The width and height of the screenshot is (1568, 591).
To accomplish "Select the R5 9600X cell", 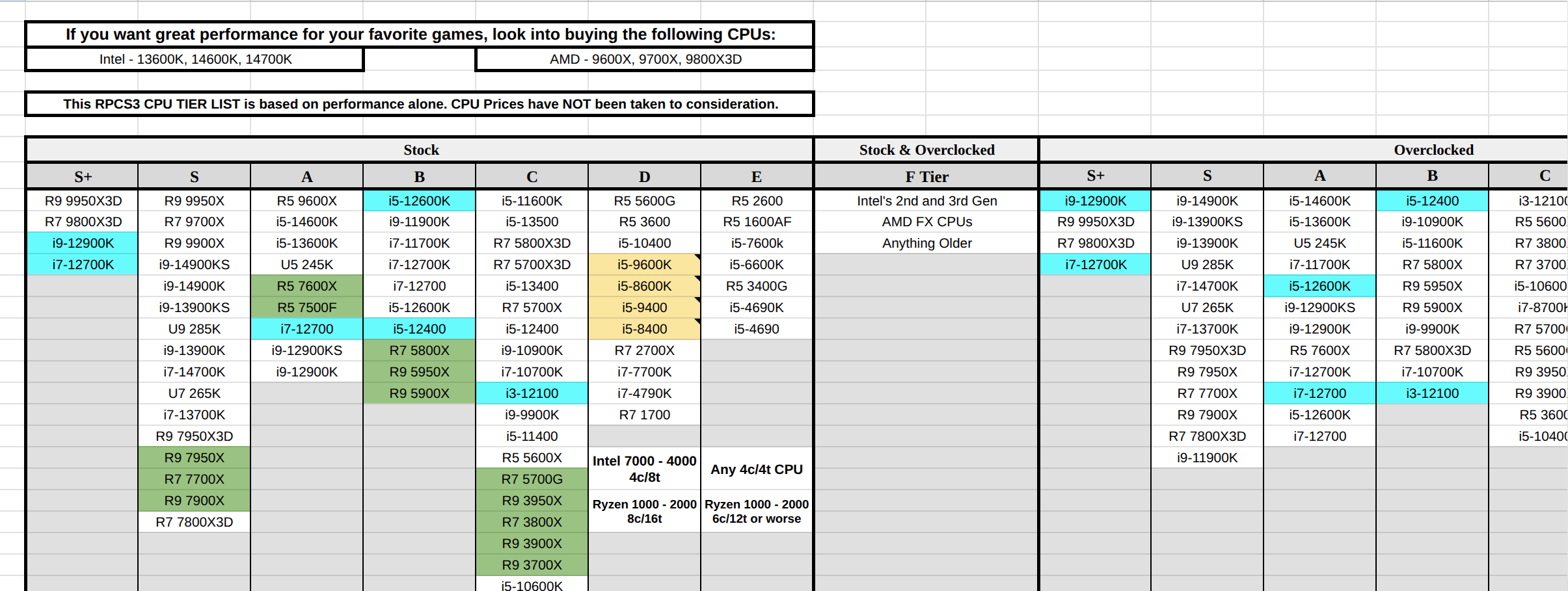I will click(x=306, y=201).
